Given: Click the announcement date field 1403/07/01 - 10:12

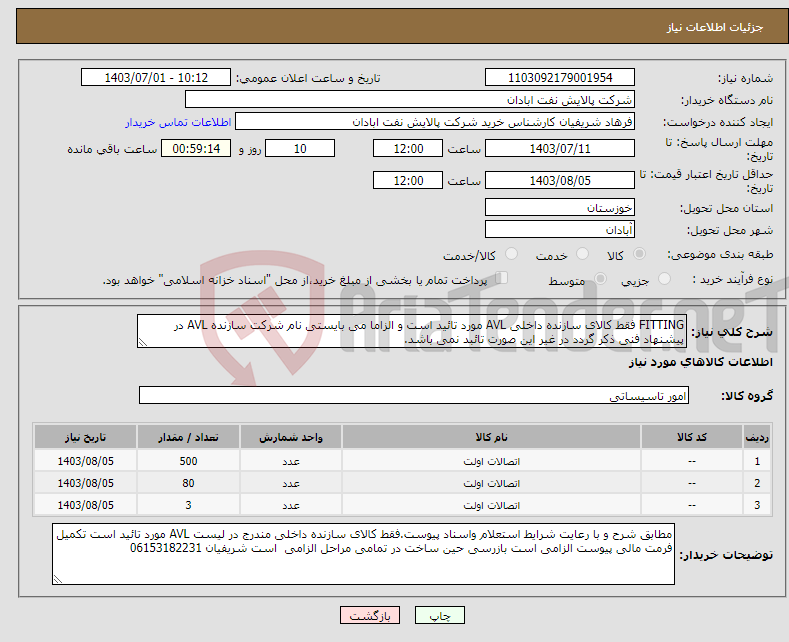Looking at the screenshot, I should click(x=156, y=77).
